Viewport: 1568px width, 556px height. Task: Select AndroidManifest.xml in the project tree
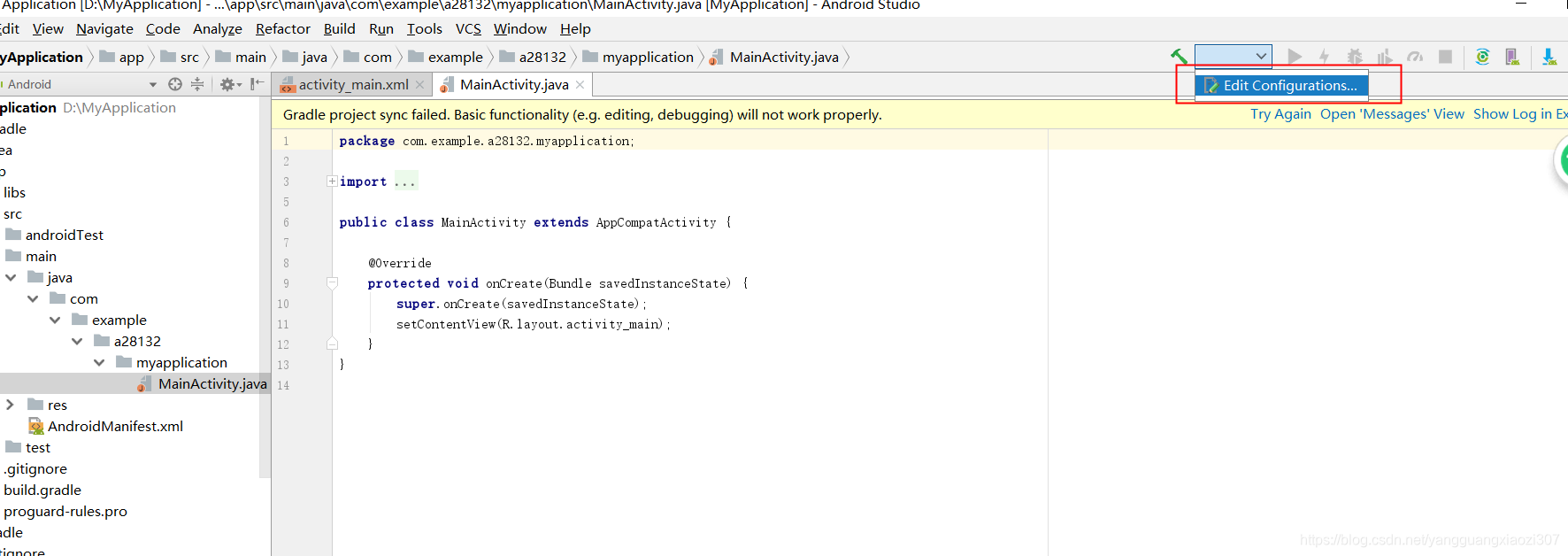[106, 427]
